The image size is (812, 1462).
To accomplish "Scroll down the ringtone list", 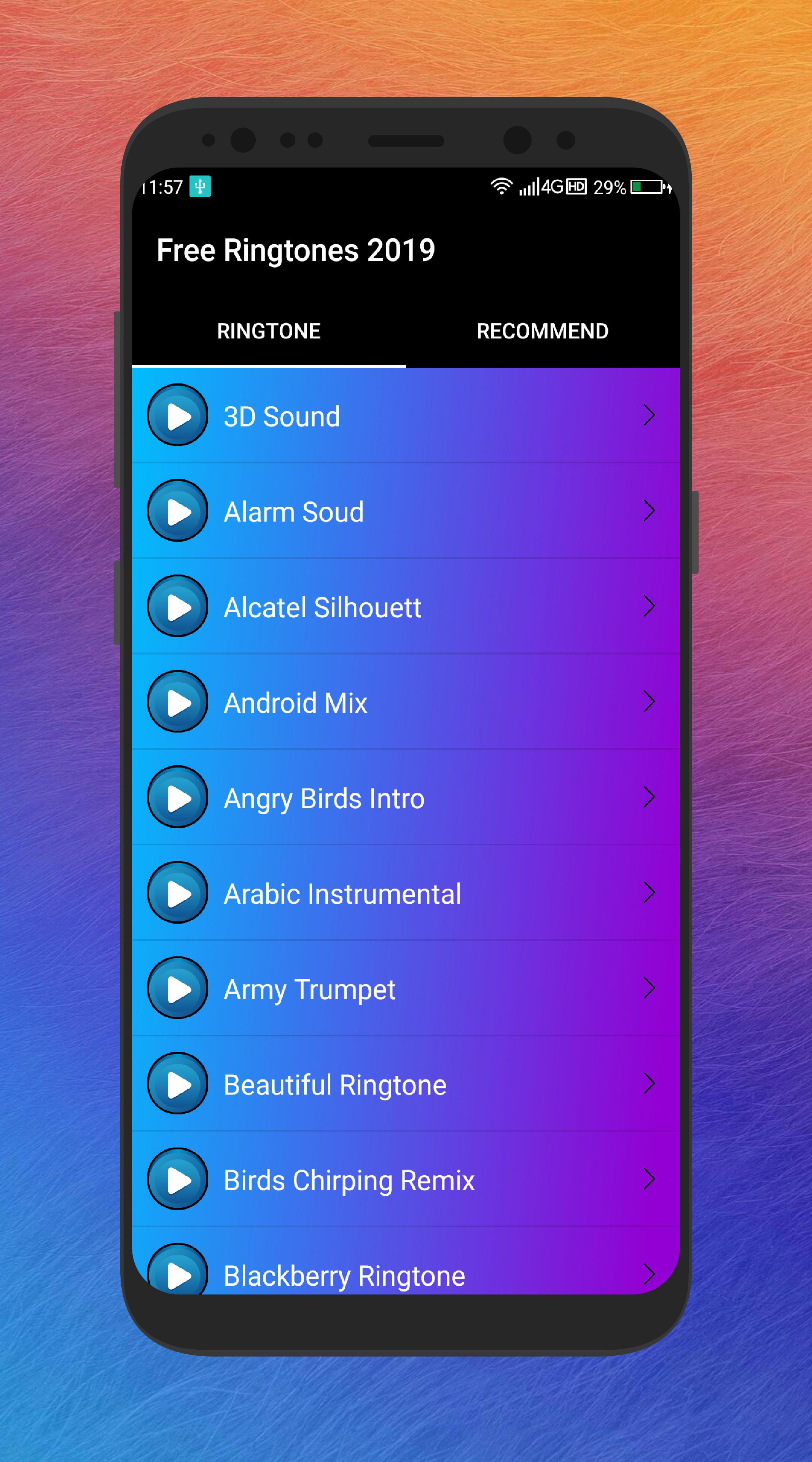I will [x=406, y=900].
